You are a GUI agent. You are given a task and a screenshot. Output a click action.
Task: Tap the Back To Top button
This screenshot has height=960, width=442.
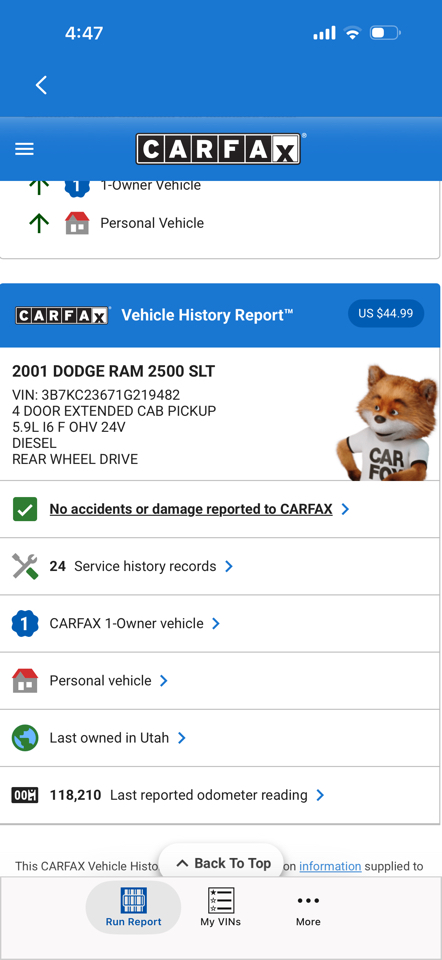tap(223, 863)
